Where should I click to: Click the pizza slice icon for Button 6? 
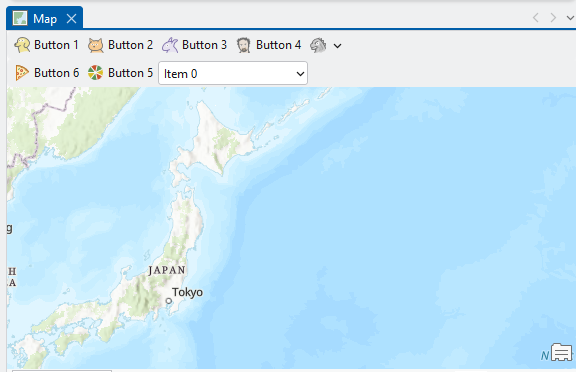[22, 73]
